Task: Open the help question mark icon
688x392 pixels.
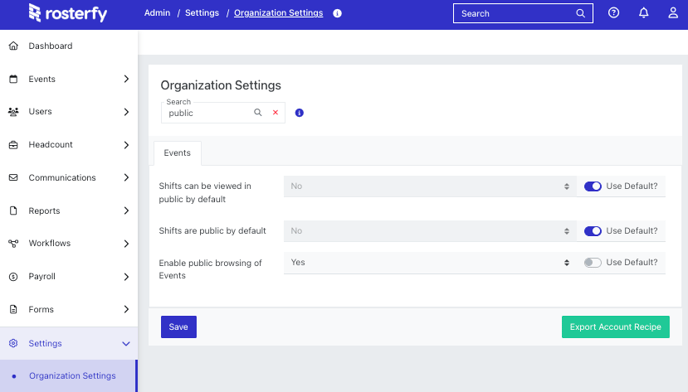Action: pos(613,13)
